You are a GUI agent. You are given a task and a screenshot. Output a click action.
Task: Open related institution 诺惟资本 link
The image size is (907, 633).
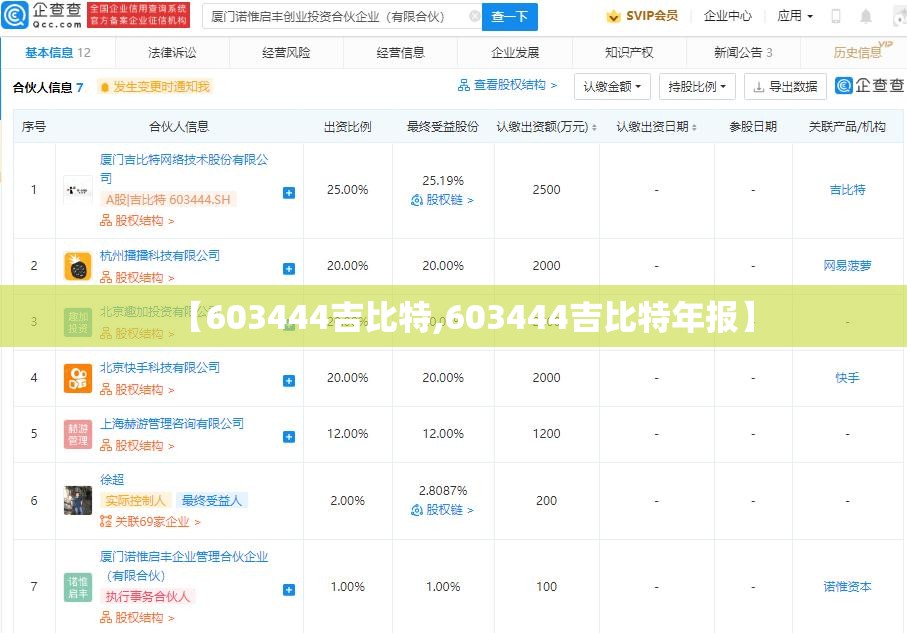(847, 587)
